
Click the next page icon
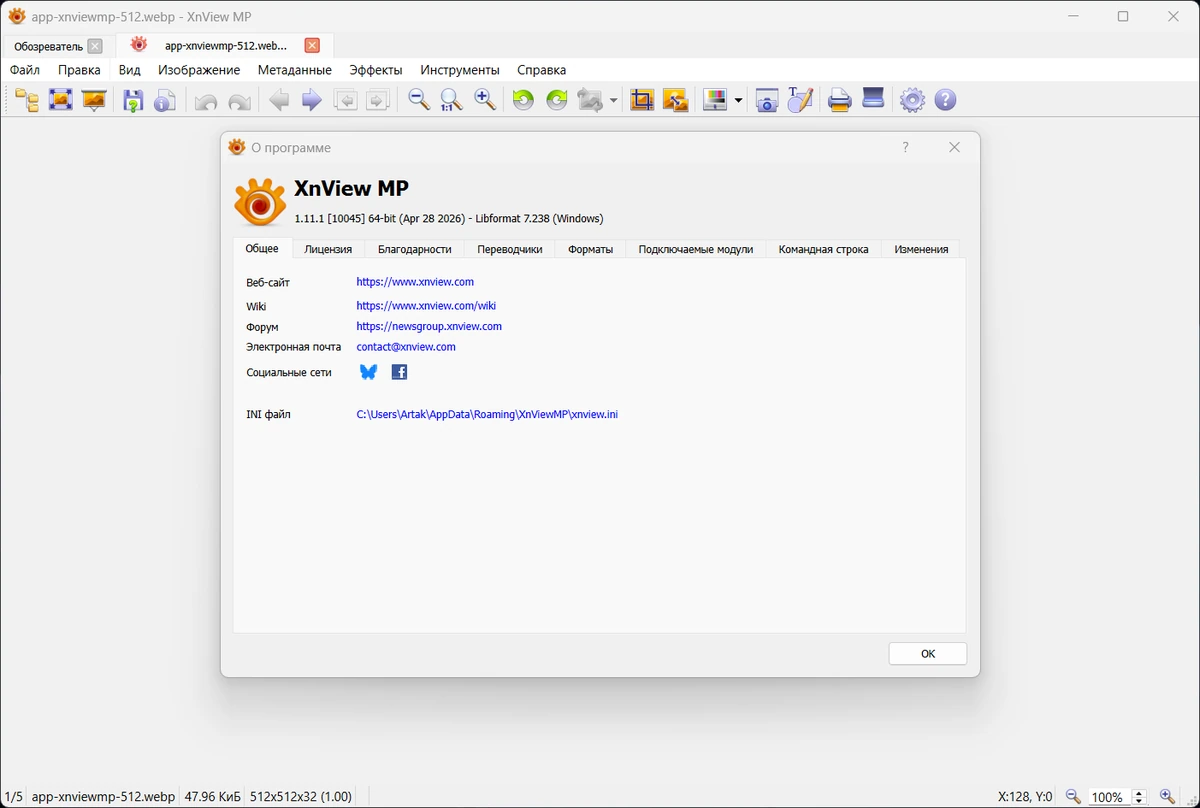[377, 100]
